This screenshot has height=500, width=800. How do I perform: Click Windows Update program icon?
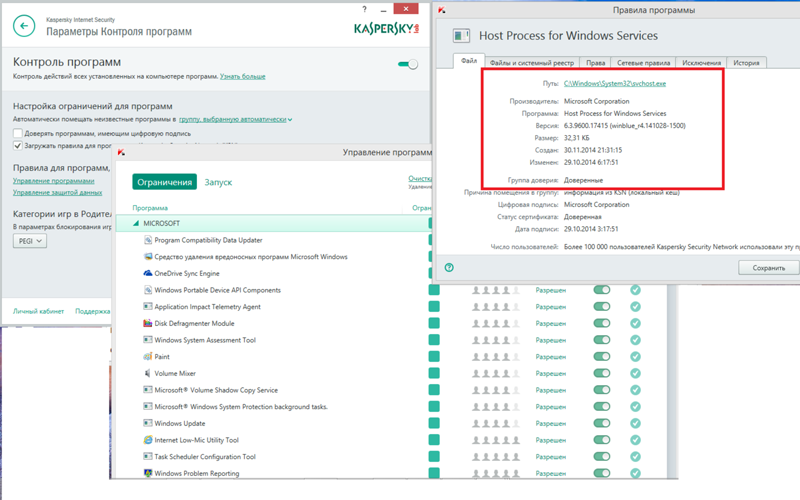148,423
